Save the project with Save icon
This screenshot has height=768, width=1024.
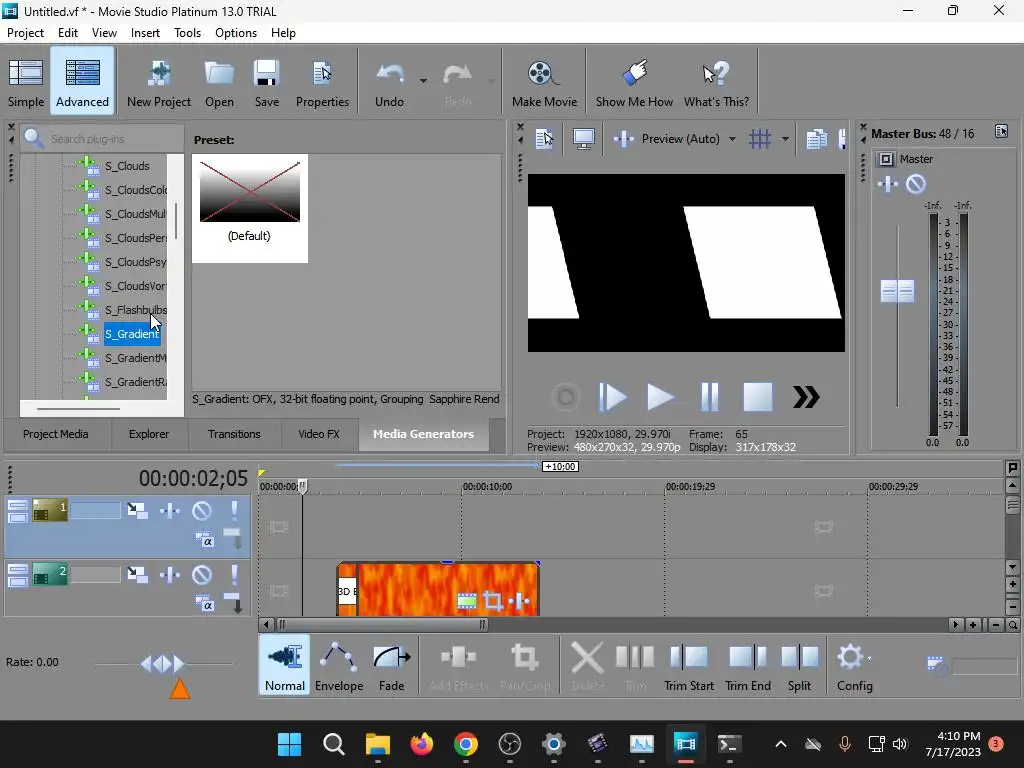(266, 83)
